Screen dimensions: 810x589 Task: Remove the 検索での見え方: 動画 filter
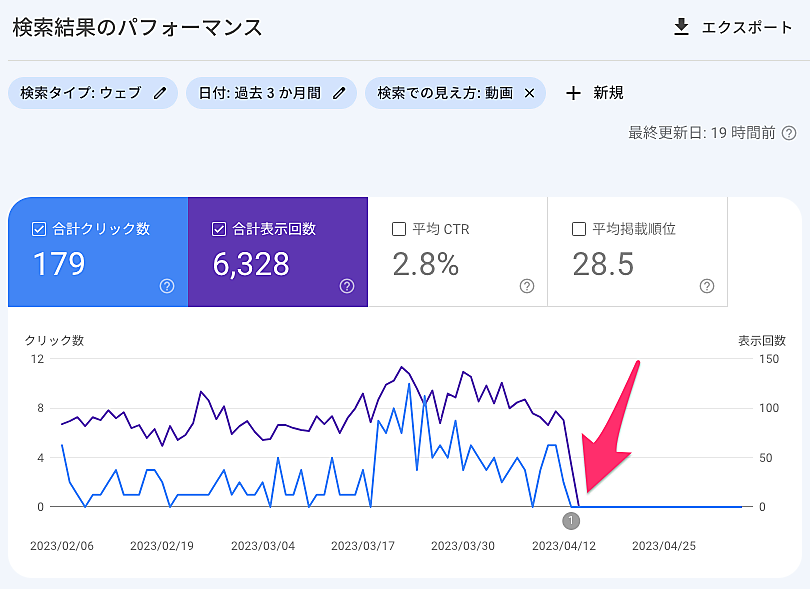pyautogui.click(x=529, y=93)
